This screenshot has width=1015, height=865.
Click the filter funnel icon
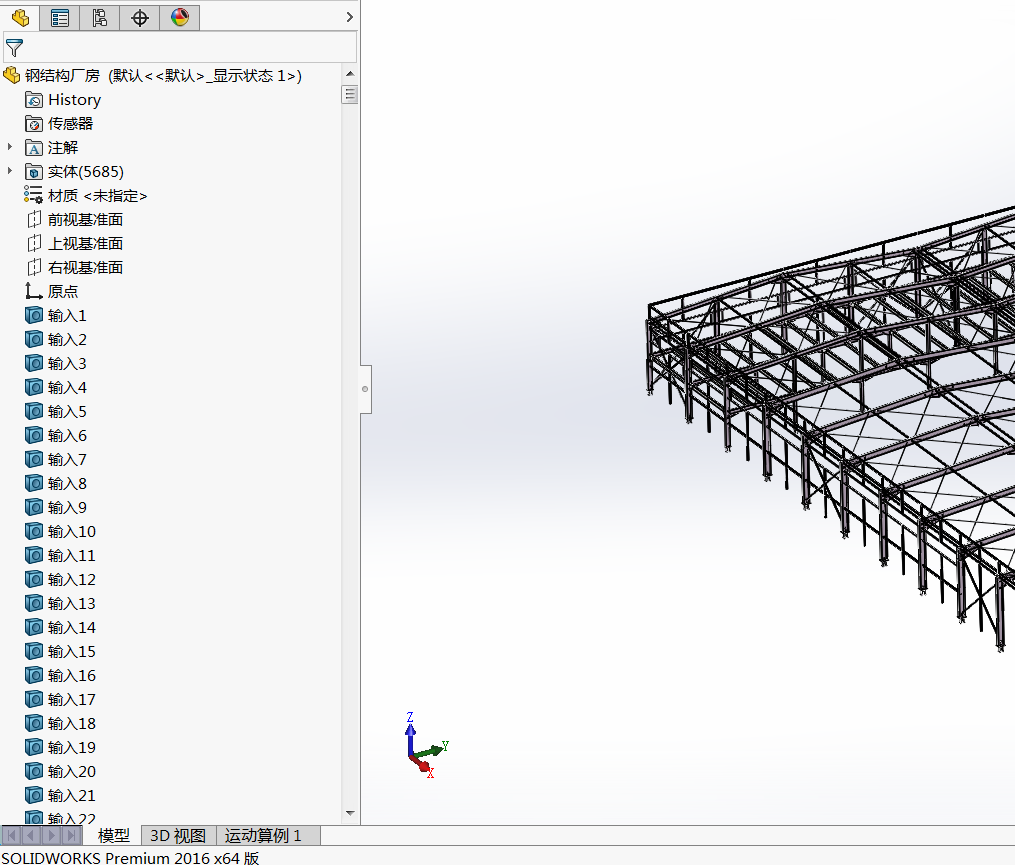[x=14, y=48]
